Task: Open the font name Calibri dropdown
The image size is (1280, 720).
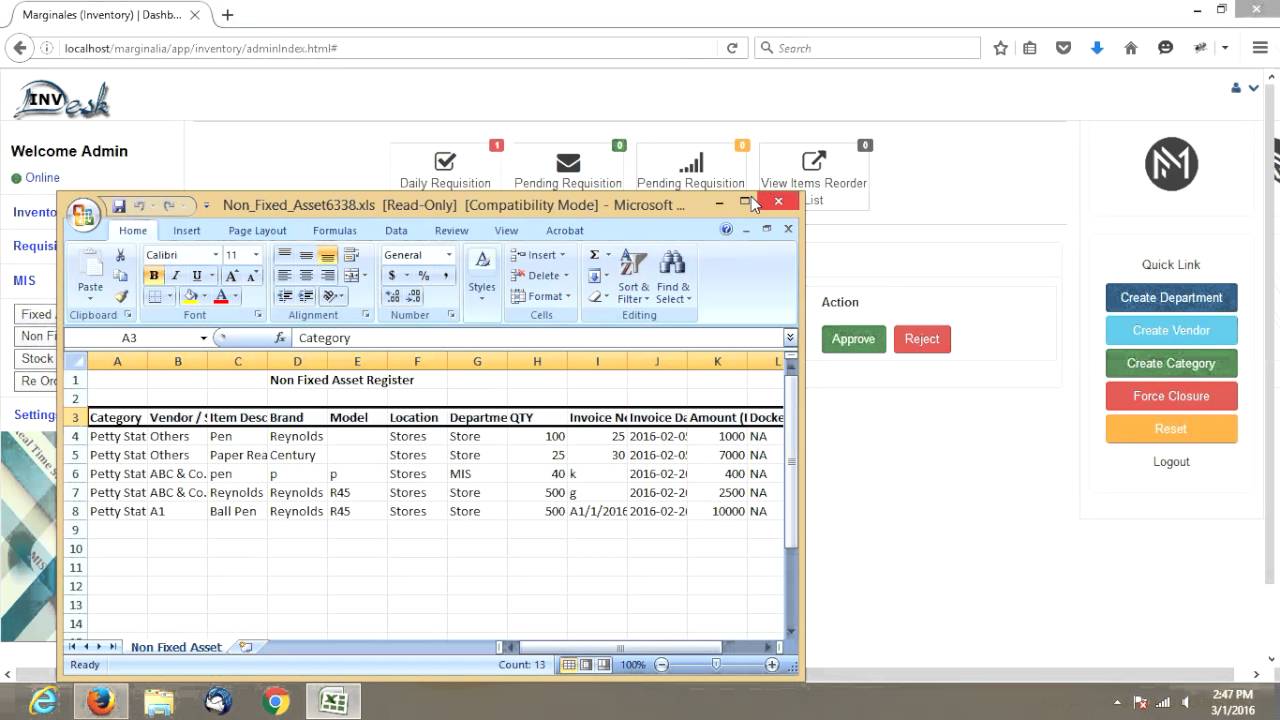Action: click(214, 255)
